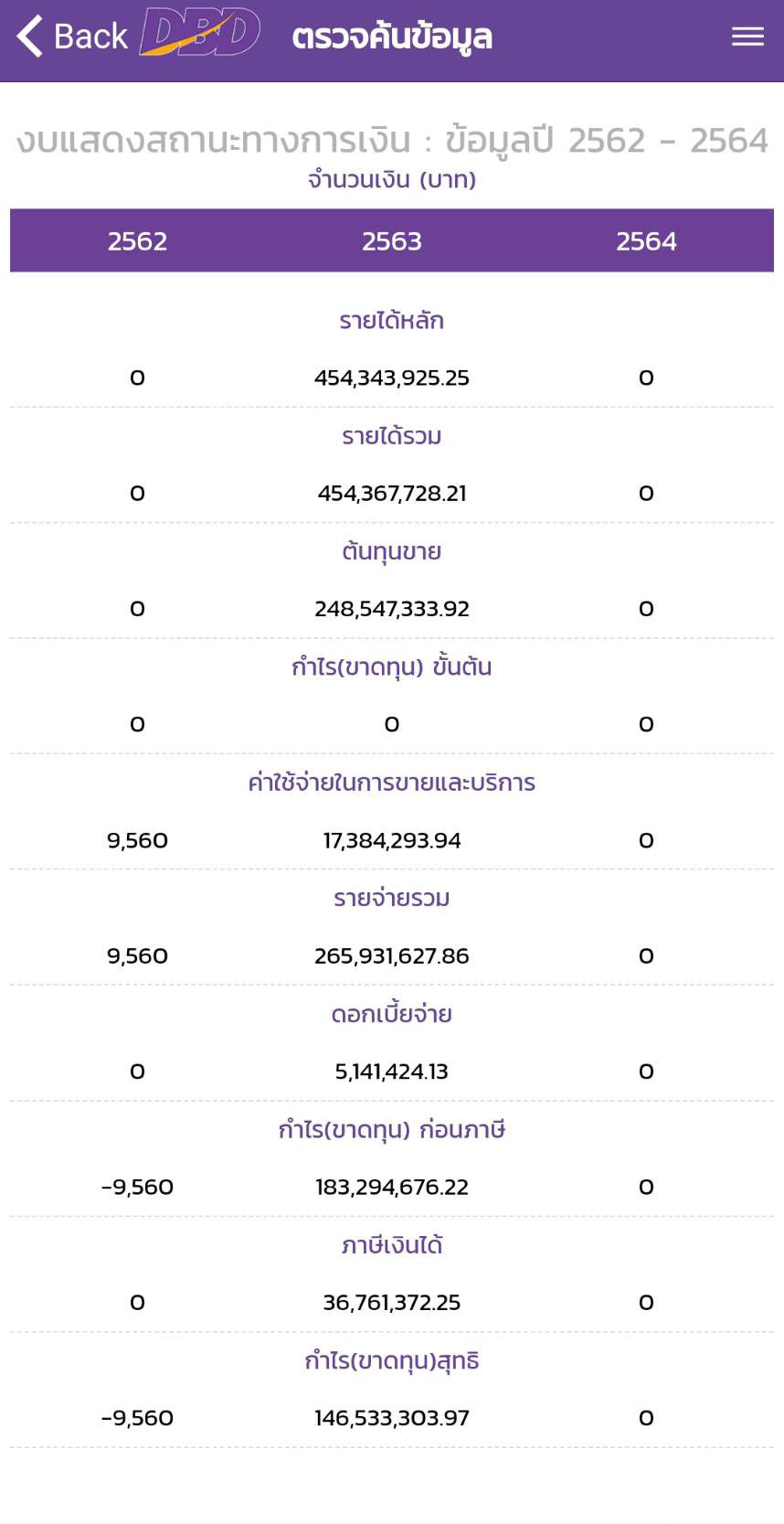
Task: Tap the ภาษีเงินได้ row label
Action: [391, 1245]
